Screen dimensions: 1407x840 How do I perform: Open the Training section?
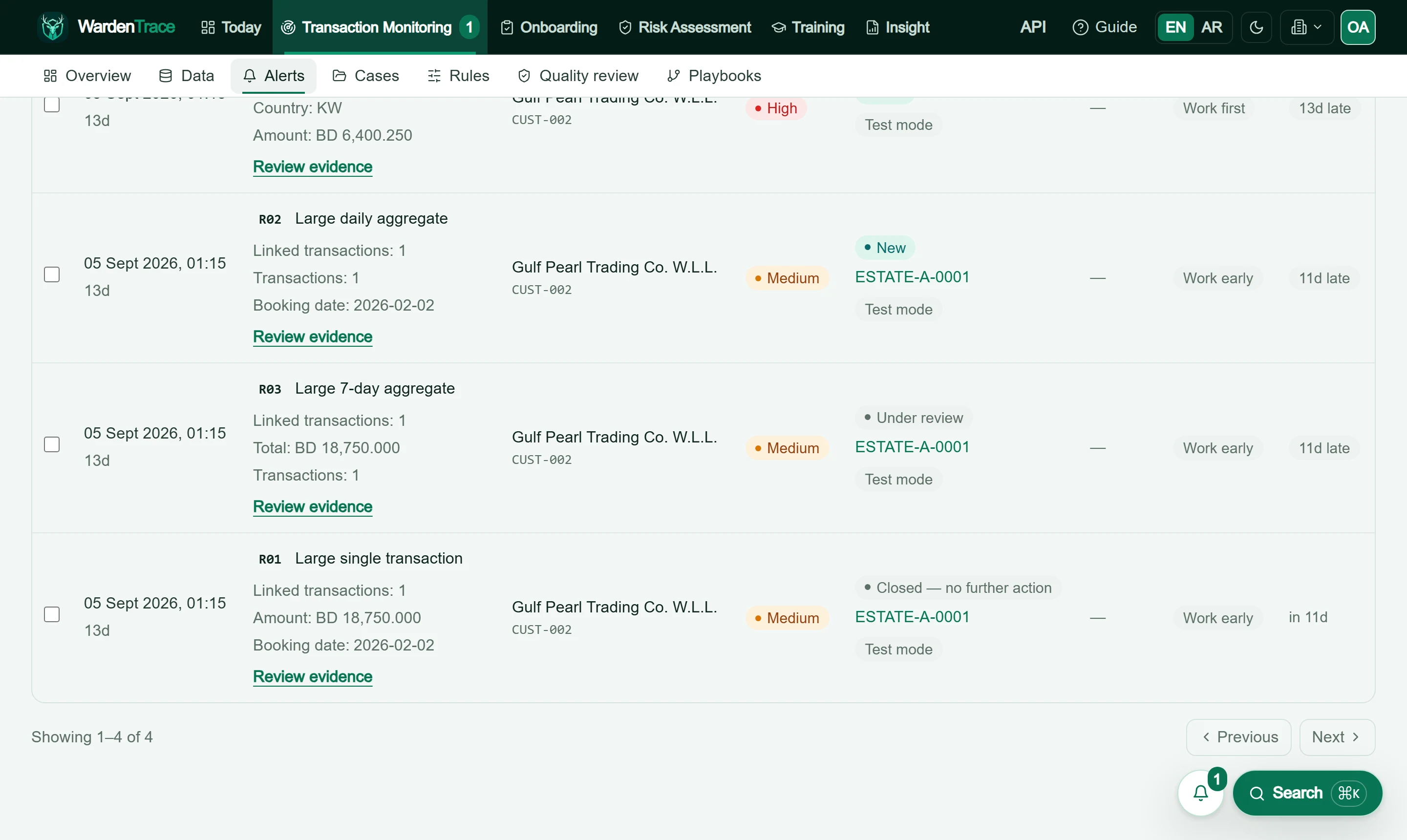(x=808, y=27)
